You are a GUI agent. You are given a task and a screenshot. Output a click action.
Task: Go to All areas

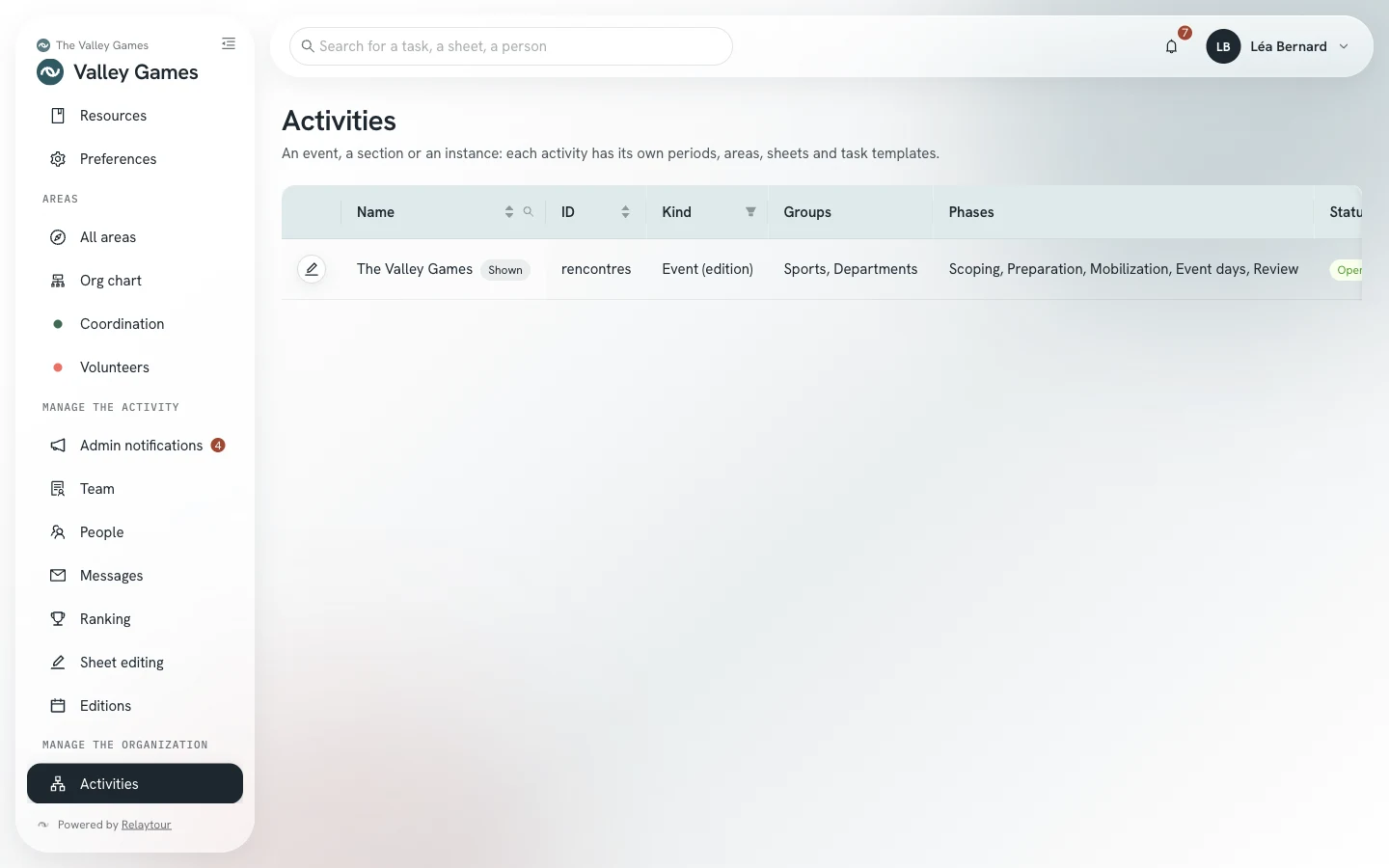135,237
